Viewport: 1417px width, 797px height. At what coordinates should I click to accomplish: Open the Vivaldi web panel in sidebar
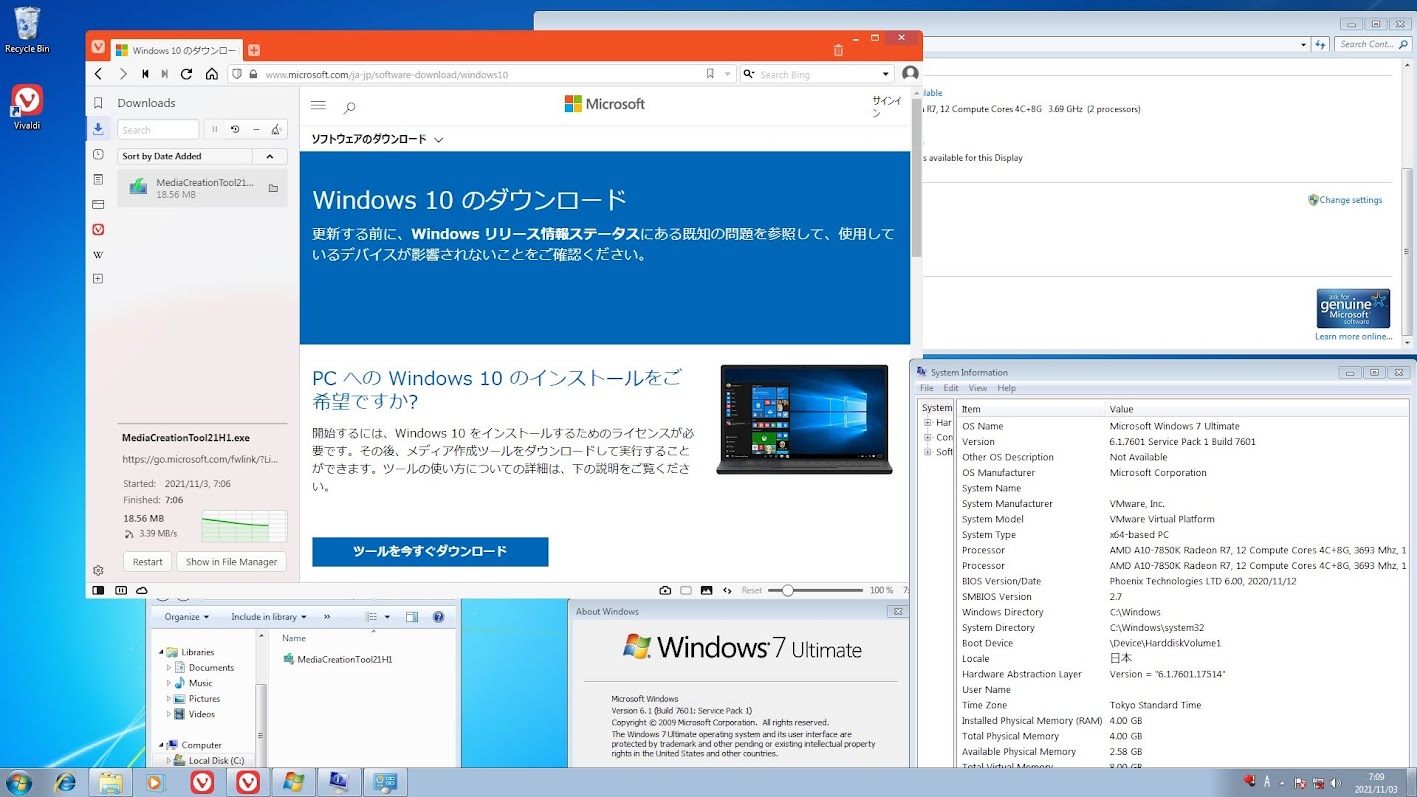click(98, 229)
